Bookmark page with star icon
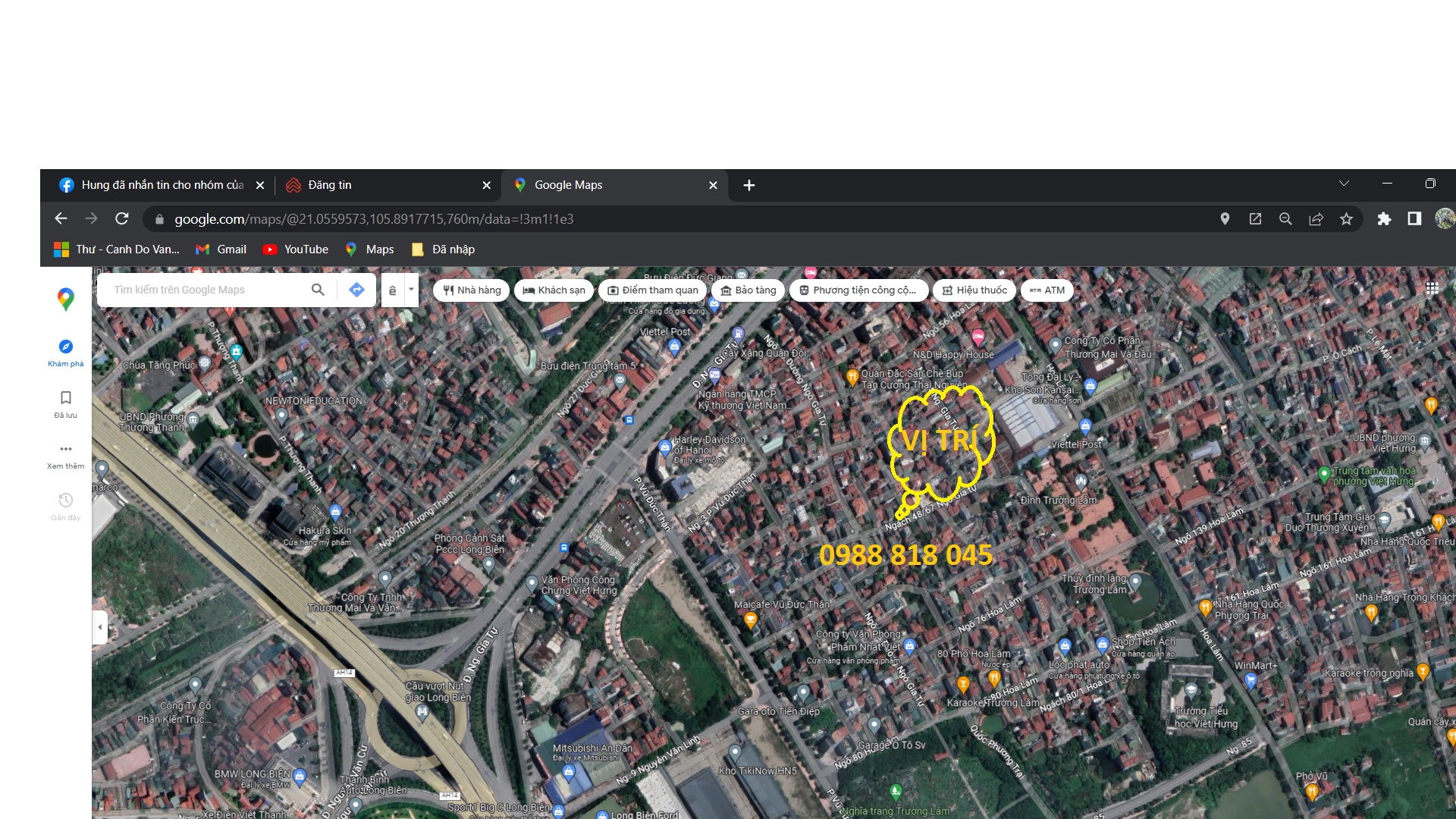This screenshot has width=1456, height=819. [1346, 219]
